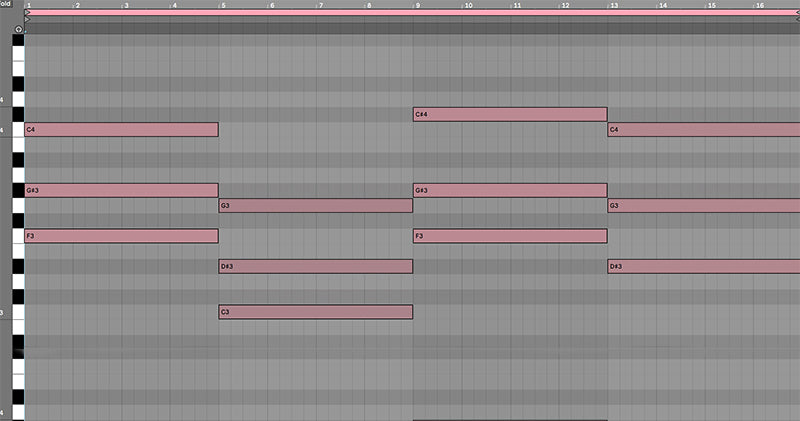Select the G#3 note starting at bar 1
This screenshot has height=421, width=800.
[x=121, y=190]
